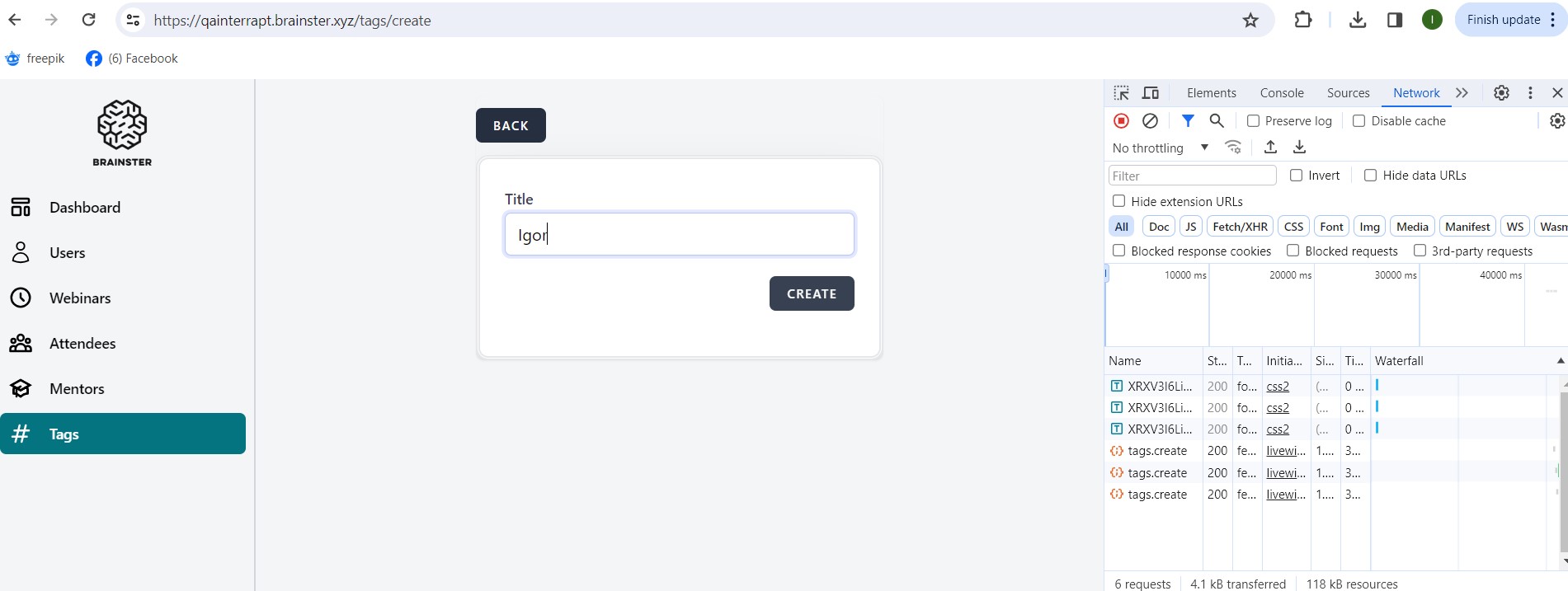
Task: Click the record network log icon
Action: coord(1121,121)
